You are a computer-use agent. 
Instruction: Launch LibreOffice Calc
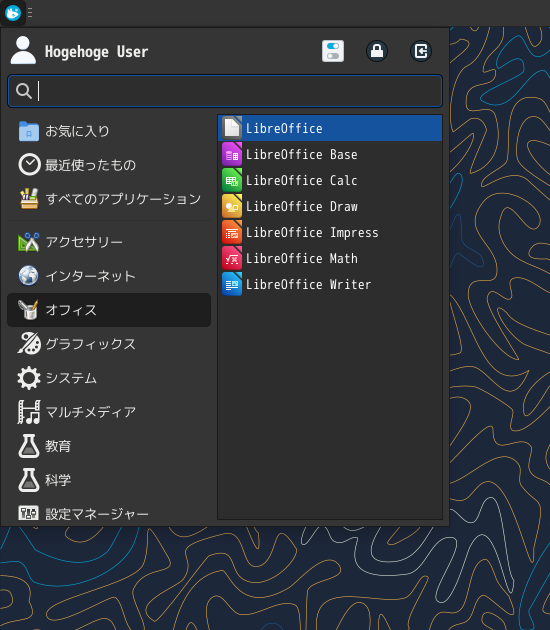click(x=330, y=180)
